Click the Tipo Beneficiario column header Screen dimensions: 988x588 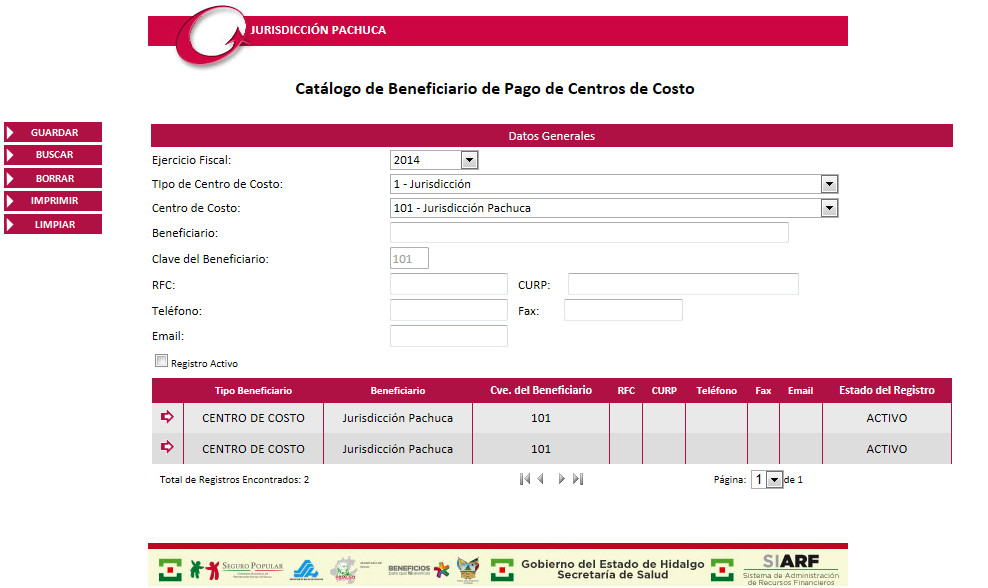(253, 391)
